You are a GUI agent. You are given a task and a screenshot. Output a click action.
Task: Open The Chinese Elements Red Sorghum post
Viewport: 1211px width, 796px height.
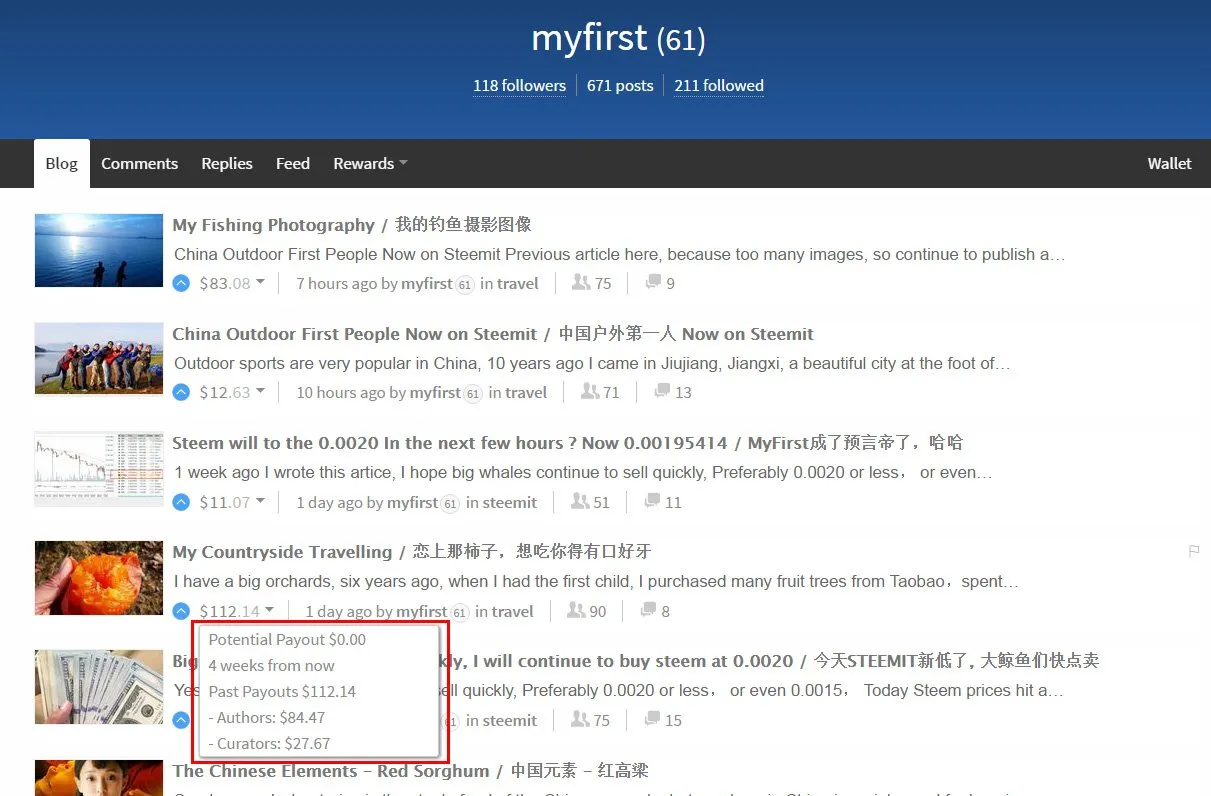tap(410, 771)
